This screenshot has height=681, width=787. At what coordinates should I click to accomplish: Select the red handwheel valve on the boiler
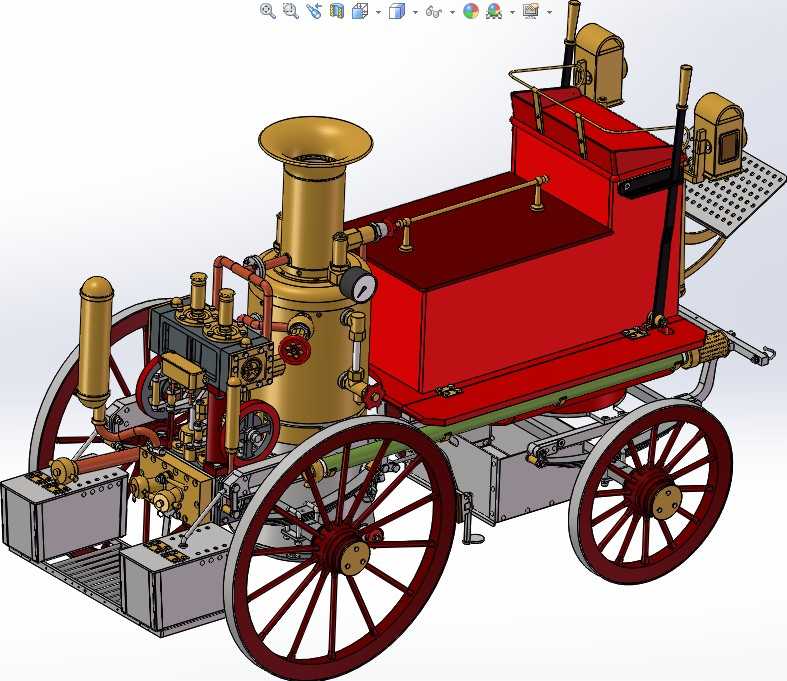(294, 350)
